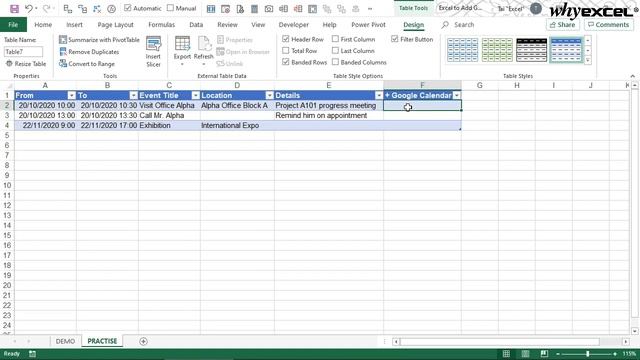Enable Total Row option
The height and width of the screenshot is (360, 640).
click(286, 51)
